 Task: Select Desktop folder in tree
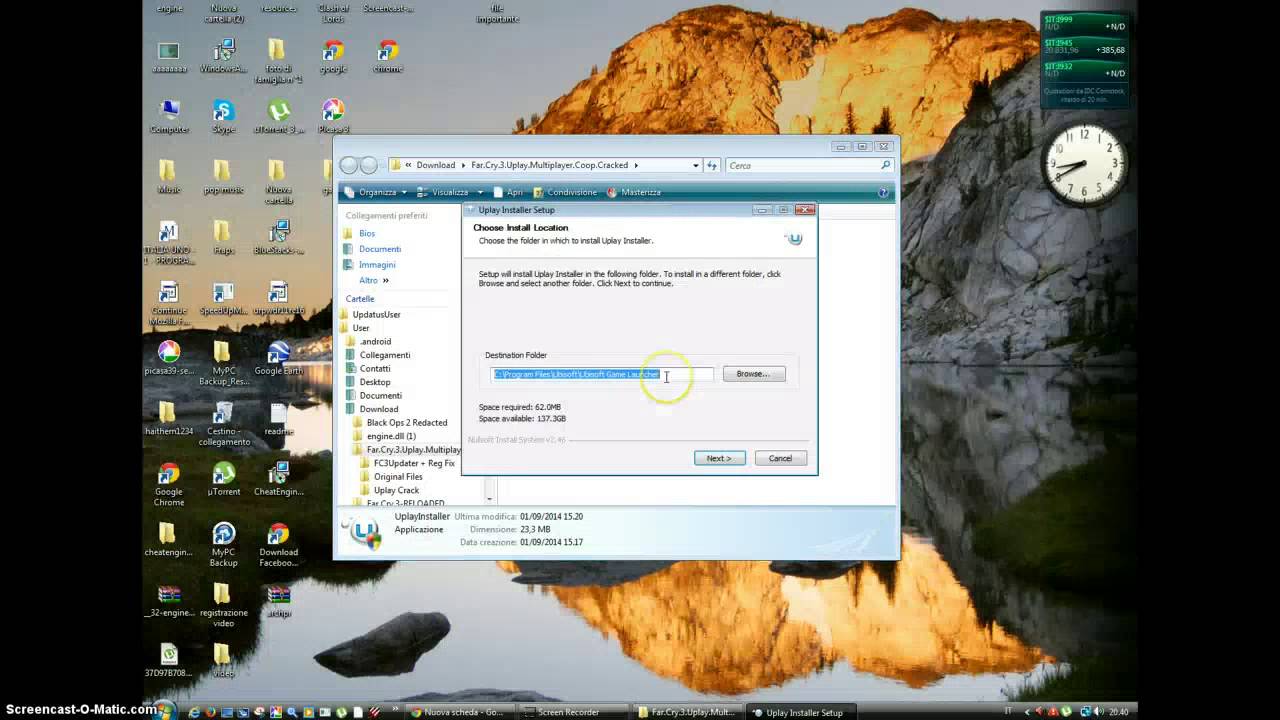[x=375, y=382]
